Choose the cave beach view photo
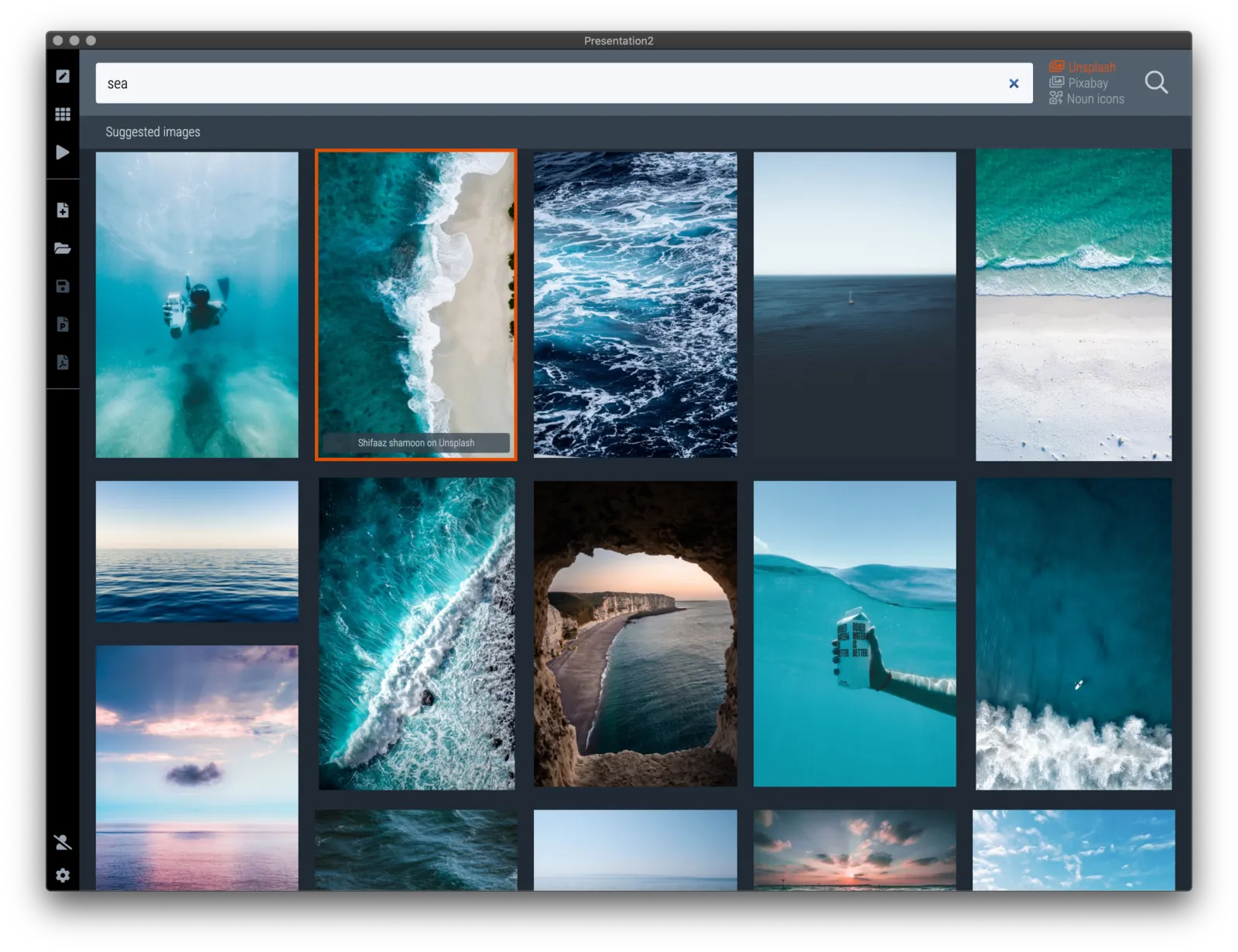Viewport: 1238px width, 952px height. (x=635, y=634)
